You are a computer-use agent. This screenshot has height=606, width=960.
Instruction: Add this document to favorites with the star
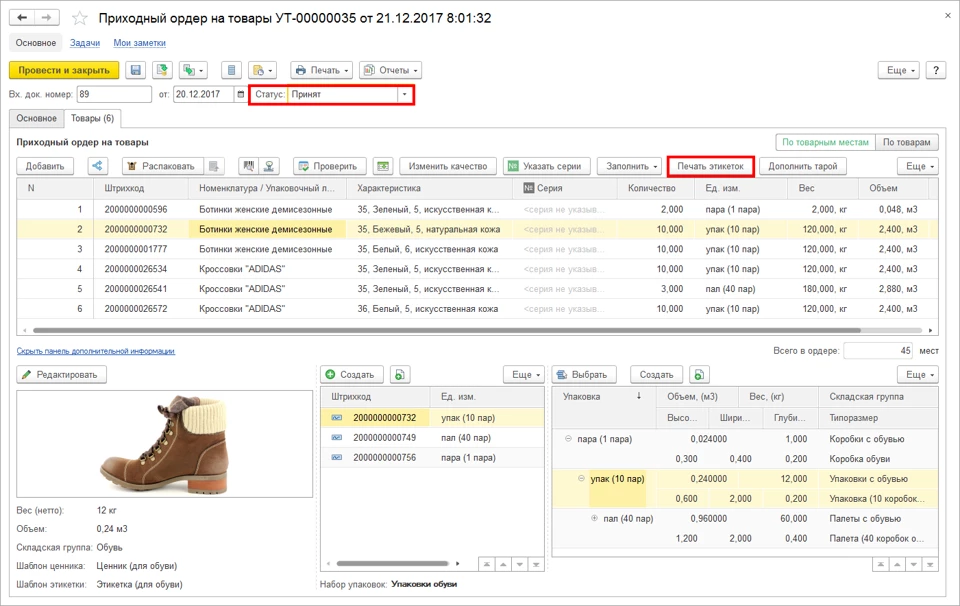(80, 18)
